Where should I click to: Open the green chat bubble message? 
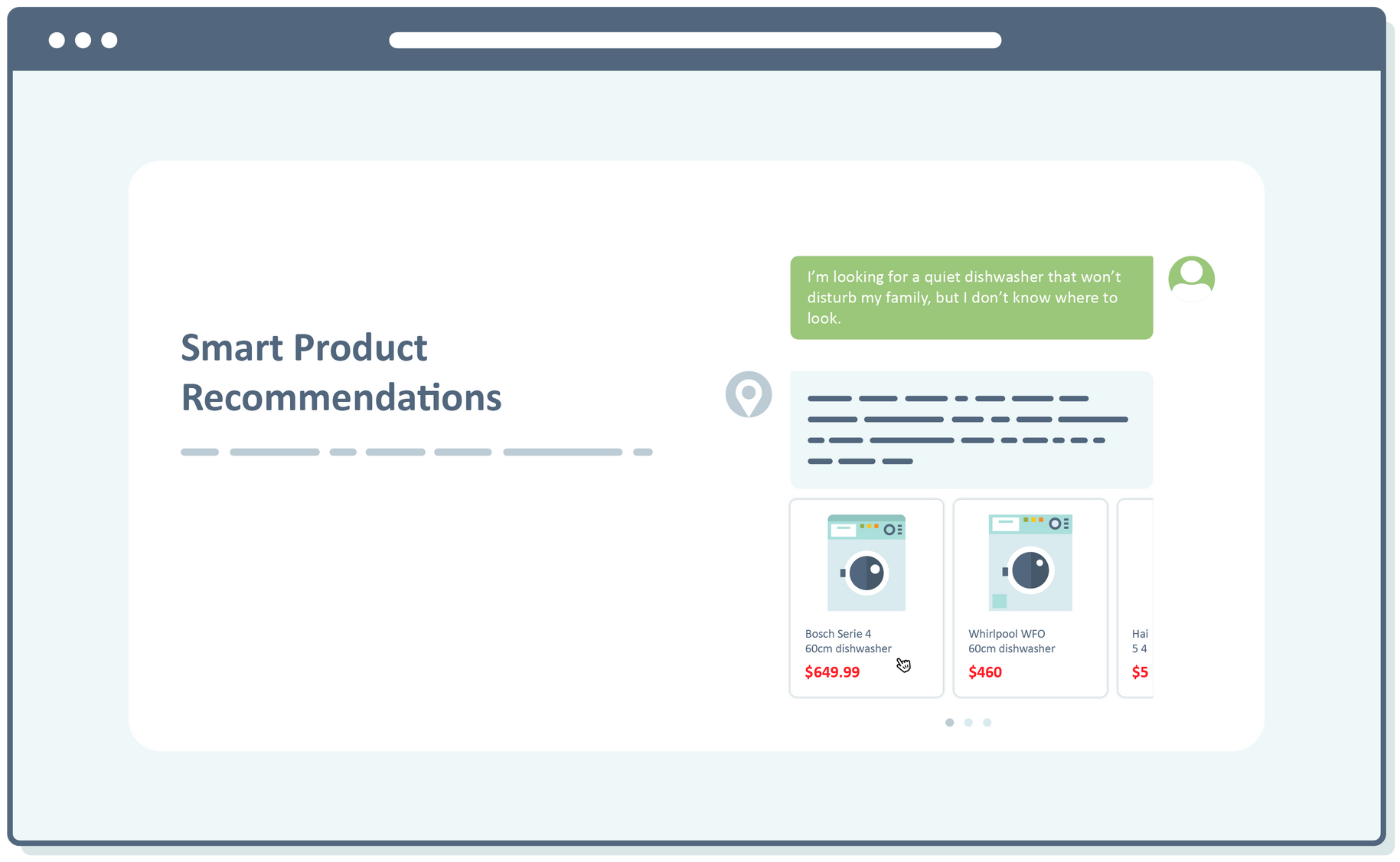pyautogui.click(x=971, y=298)
